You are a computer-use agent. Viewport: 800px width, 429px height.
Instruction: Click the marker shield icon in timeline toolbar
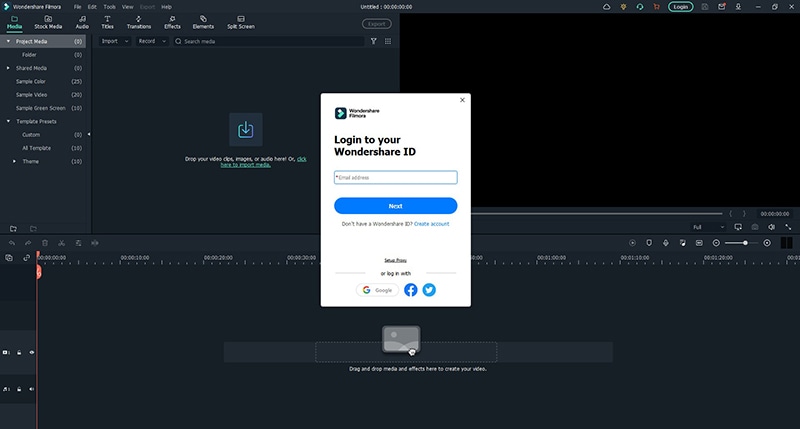pyautogui.click(x=649, y=243)
